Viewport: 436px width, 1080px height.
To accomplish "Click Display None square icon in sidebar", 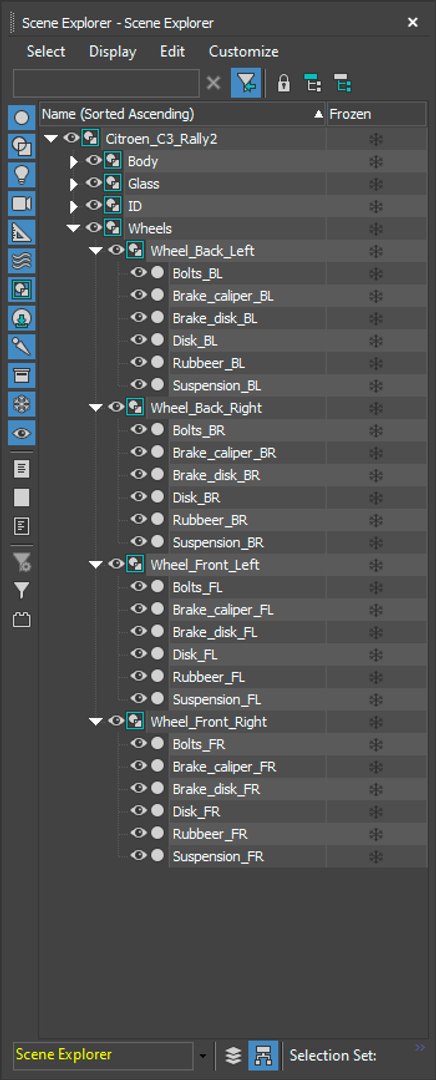I will click(21, 498).
